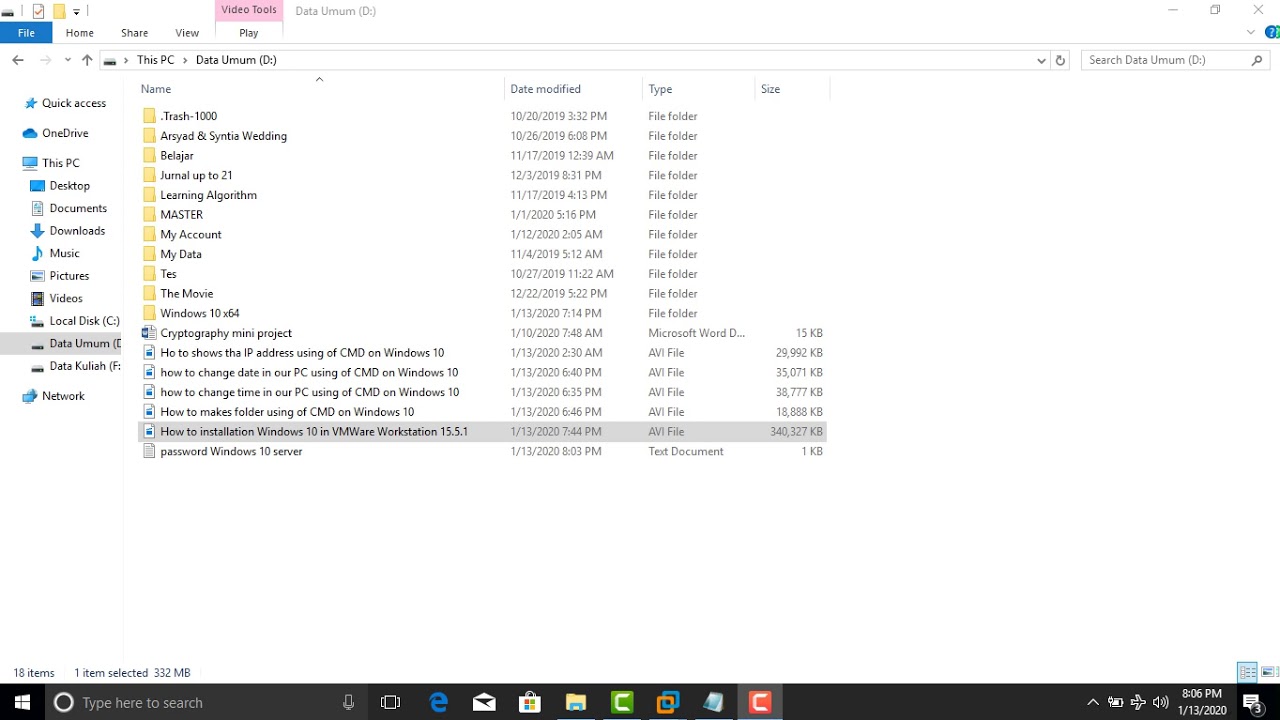Click the taskbar search box
The width and height of the screenshot is (1280, 720).
[207, 702]
